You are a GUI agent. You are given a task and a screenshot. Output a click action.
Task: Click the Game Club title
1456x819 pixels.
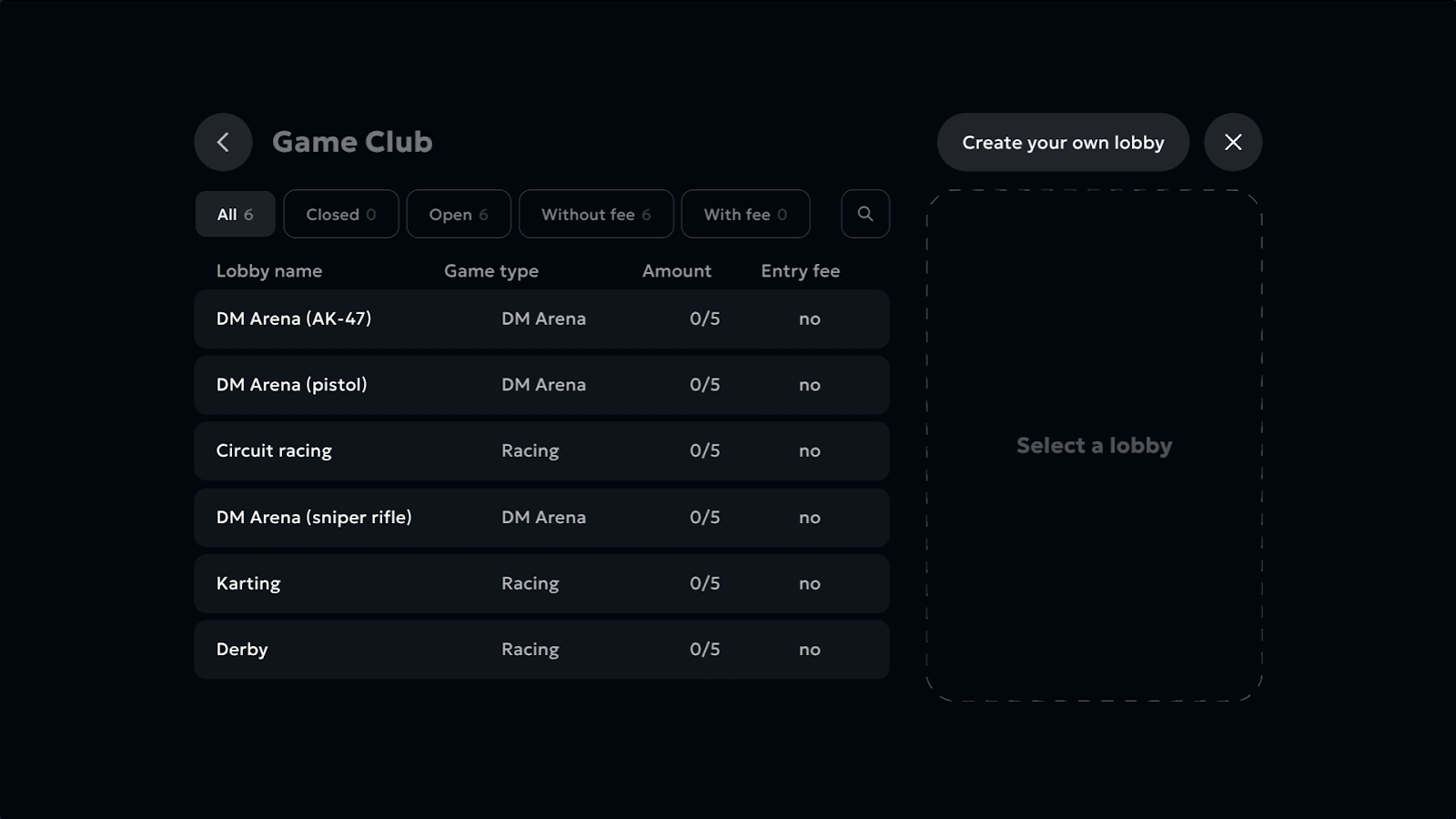(x=352, y=142)
